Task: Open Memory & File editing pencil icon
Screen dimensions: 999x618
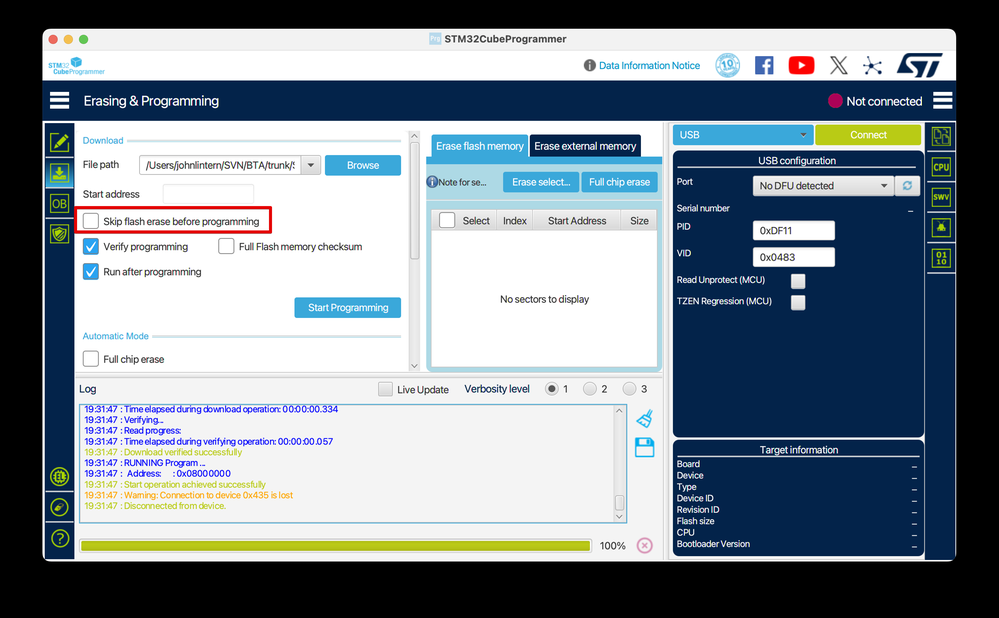Action: point(59,142)
